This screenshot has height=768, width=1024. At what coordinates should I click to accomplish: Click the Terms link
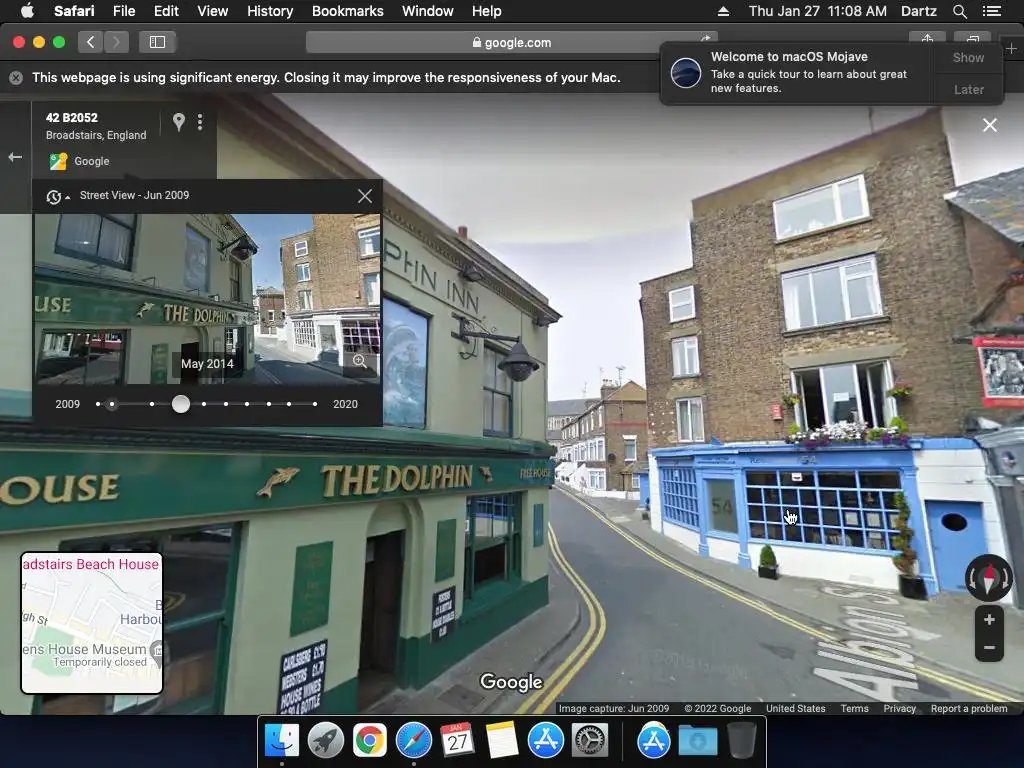point(854,709)
